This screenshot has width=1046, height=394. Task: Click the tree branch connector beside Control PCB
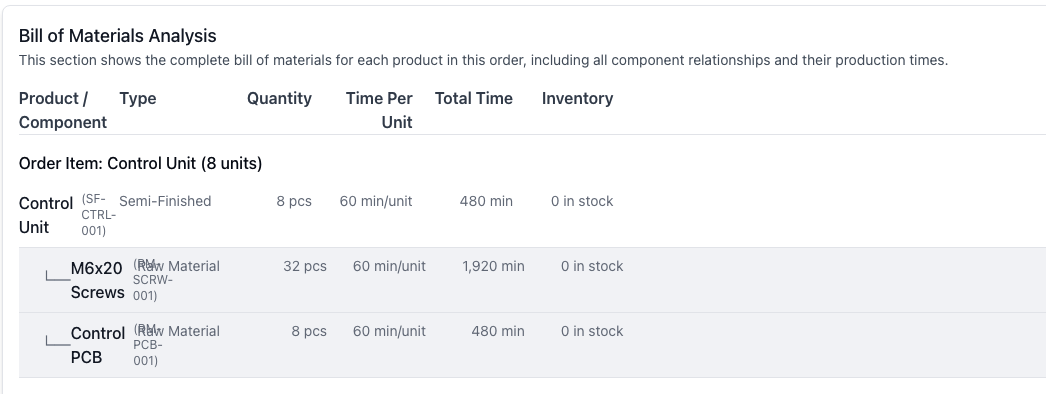click(58, 341)
